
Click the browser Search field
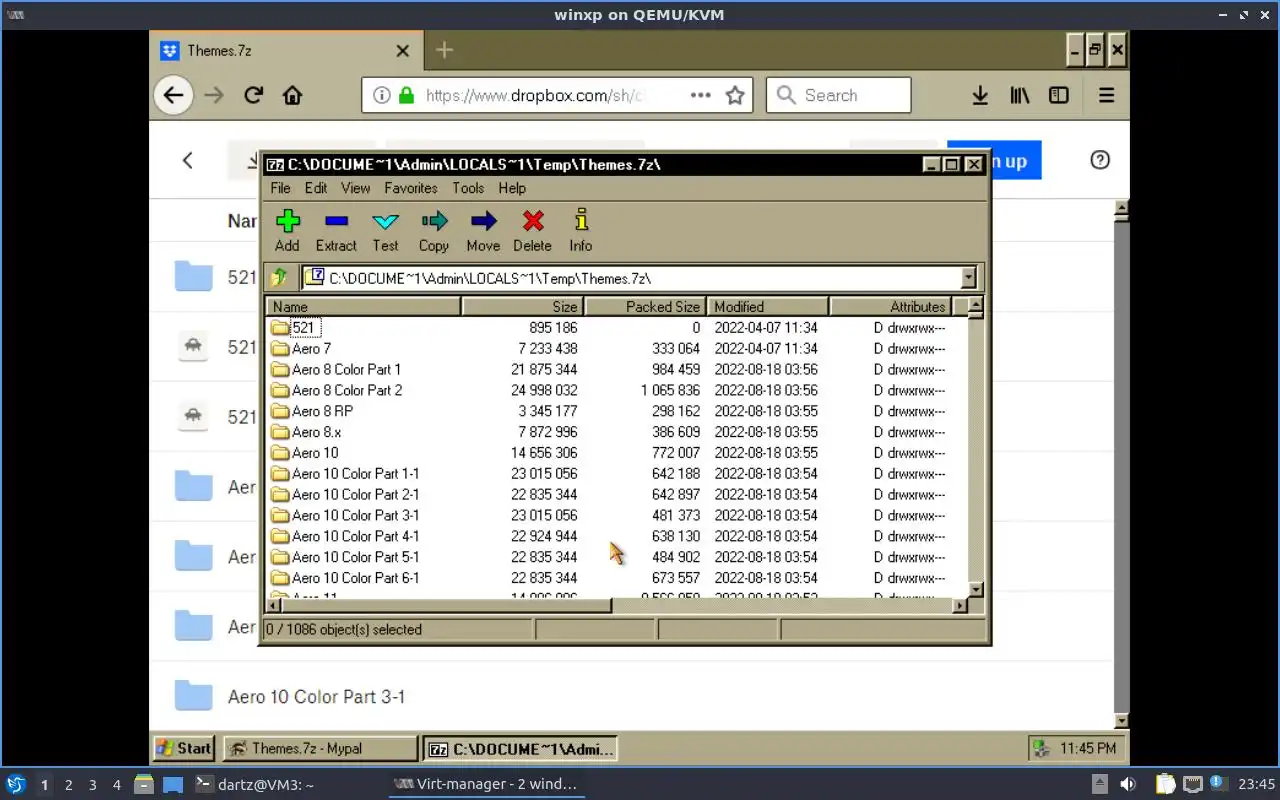click(838, 95)
